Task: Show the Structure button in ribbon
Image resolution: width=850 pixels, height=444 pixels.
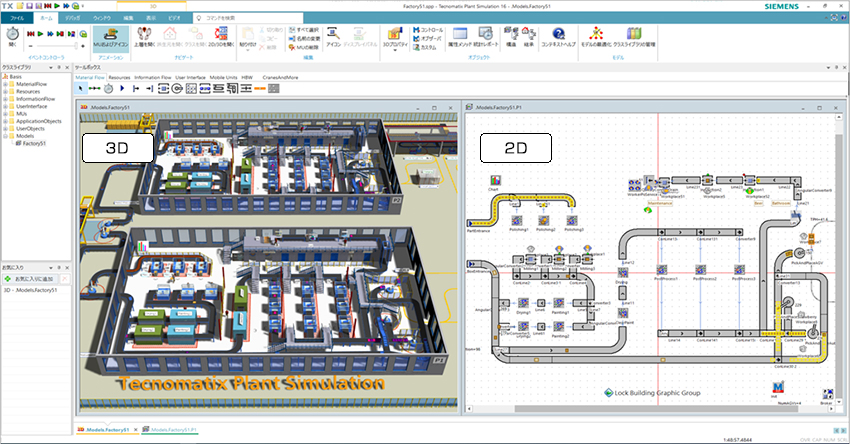Action: pos(511,37)
